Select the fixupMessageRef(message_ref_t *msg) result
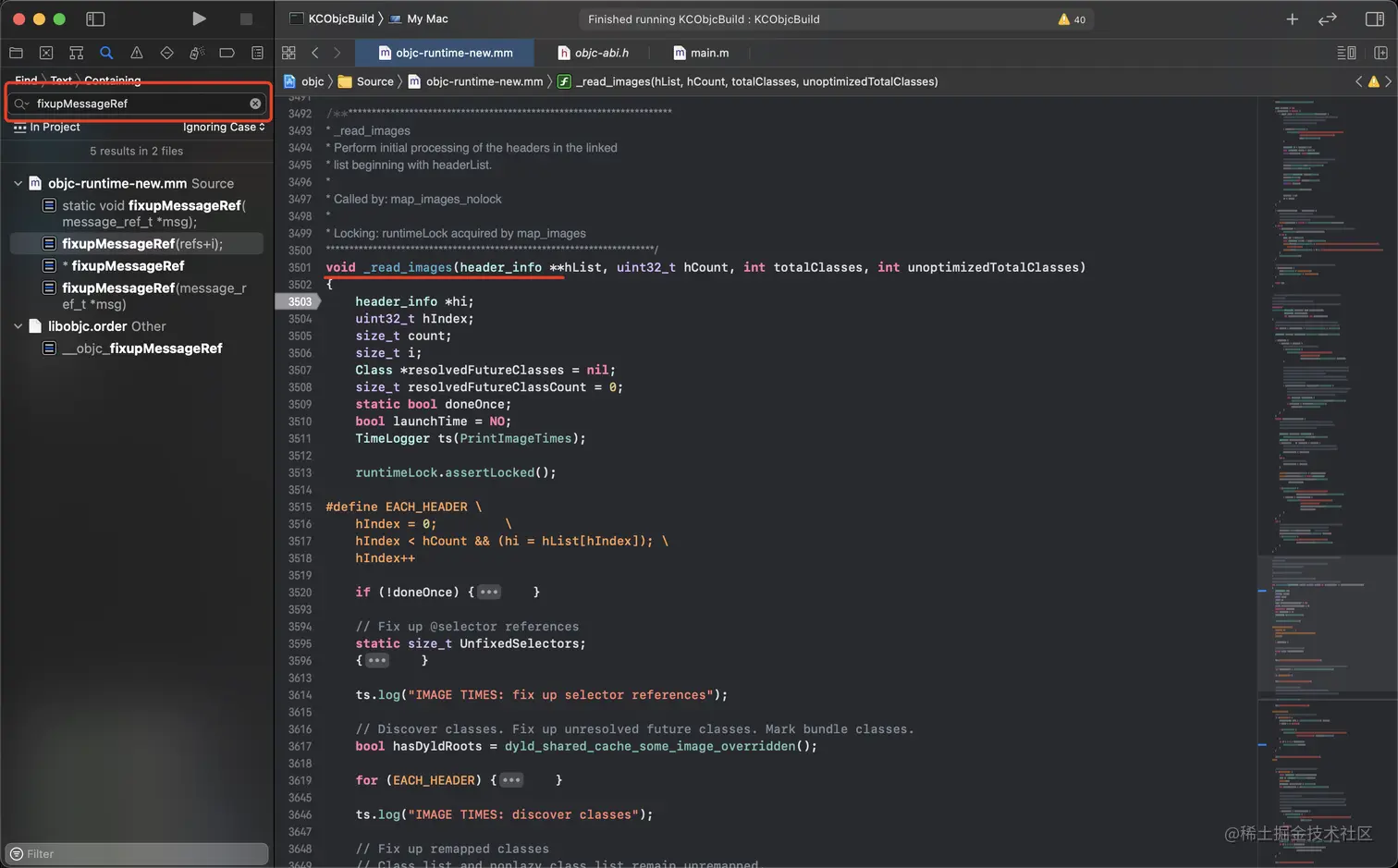 point(136,296)
